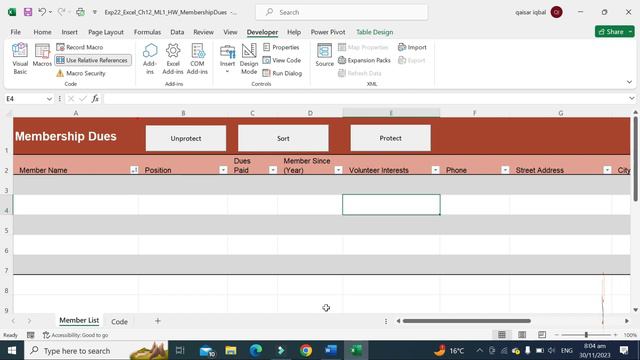Customize Quick Access Toolbar dropdown

pos(95,12)
